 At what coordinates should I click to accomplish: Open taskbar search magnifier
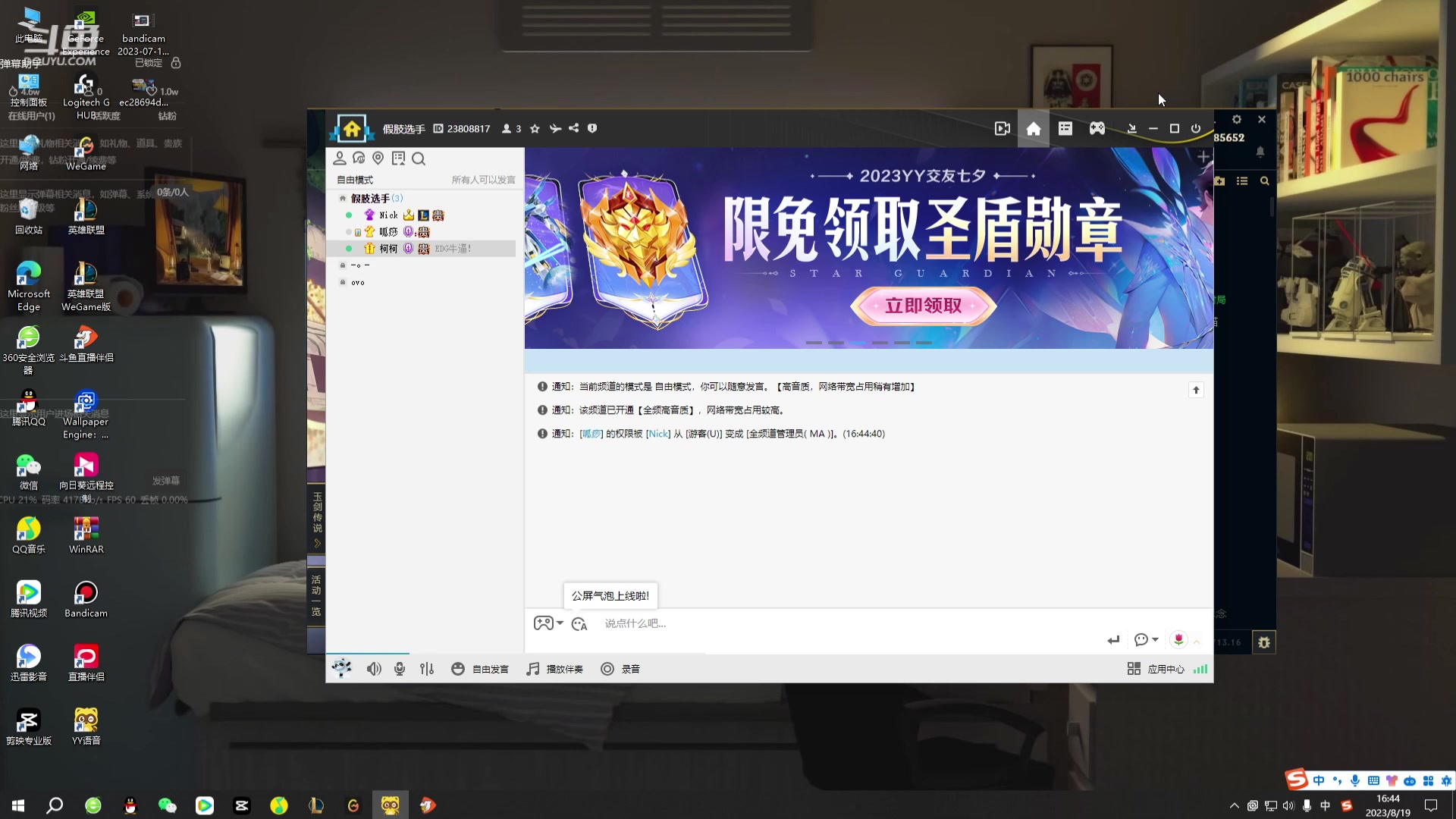point(55,805)
